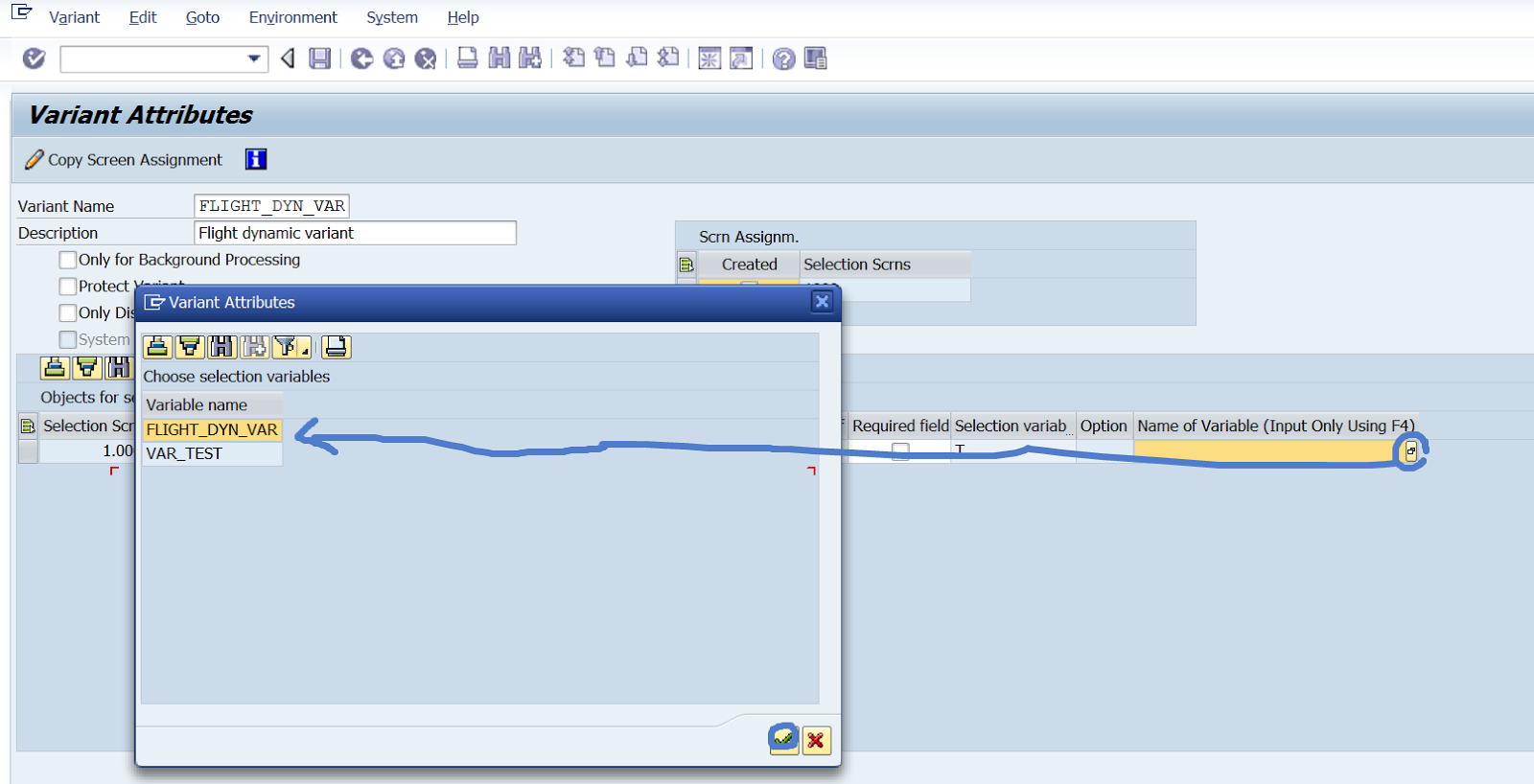Open the command field dropdown arrow
Viewport: 1534px width, 784px height.
pos(254,58)
